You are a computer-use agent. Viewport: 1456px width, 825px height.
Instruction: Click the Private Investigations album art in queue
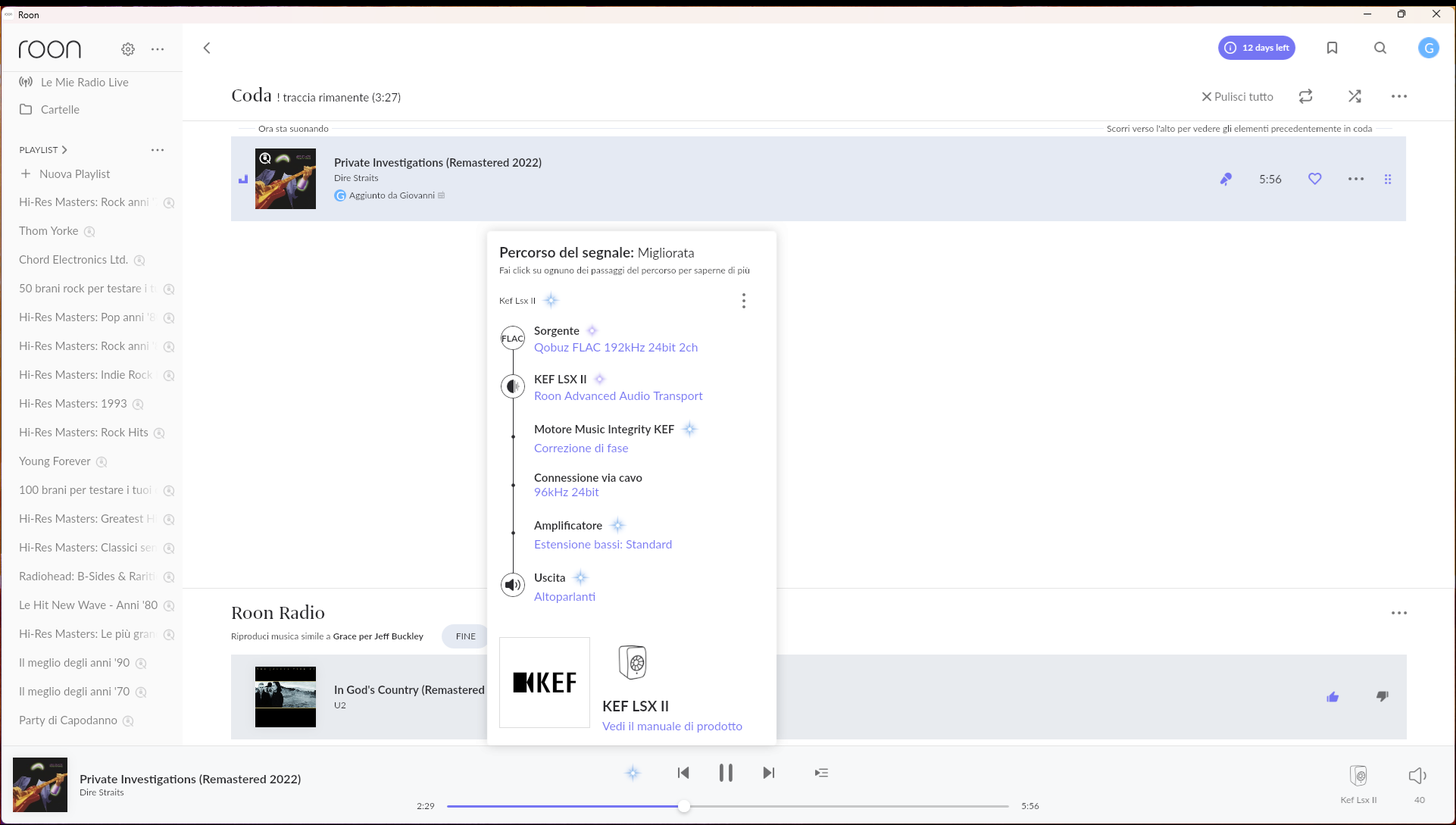[x=286, y=179]
